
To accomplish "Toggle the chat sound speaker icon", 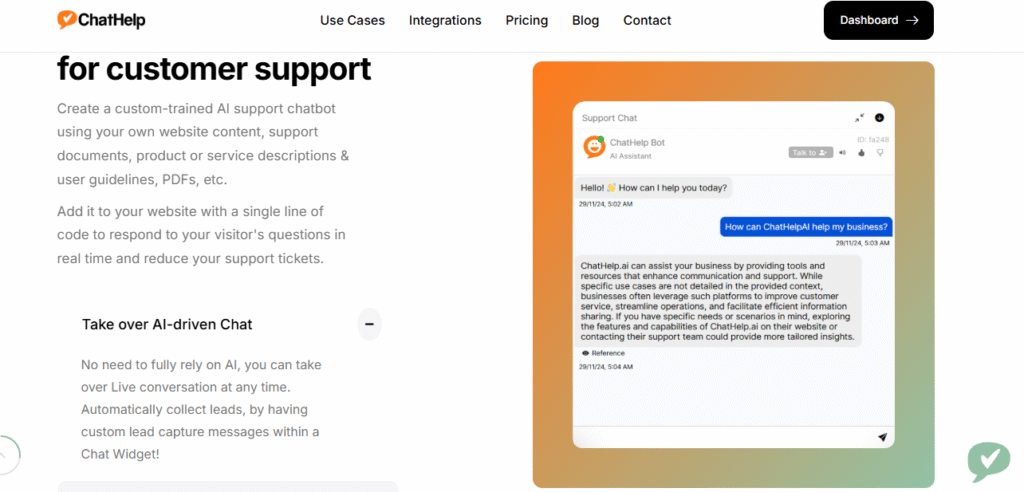I will 843,153.
